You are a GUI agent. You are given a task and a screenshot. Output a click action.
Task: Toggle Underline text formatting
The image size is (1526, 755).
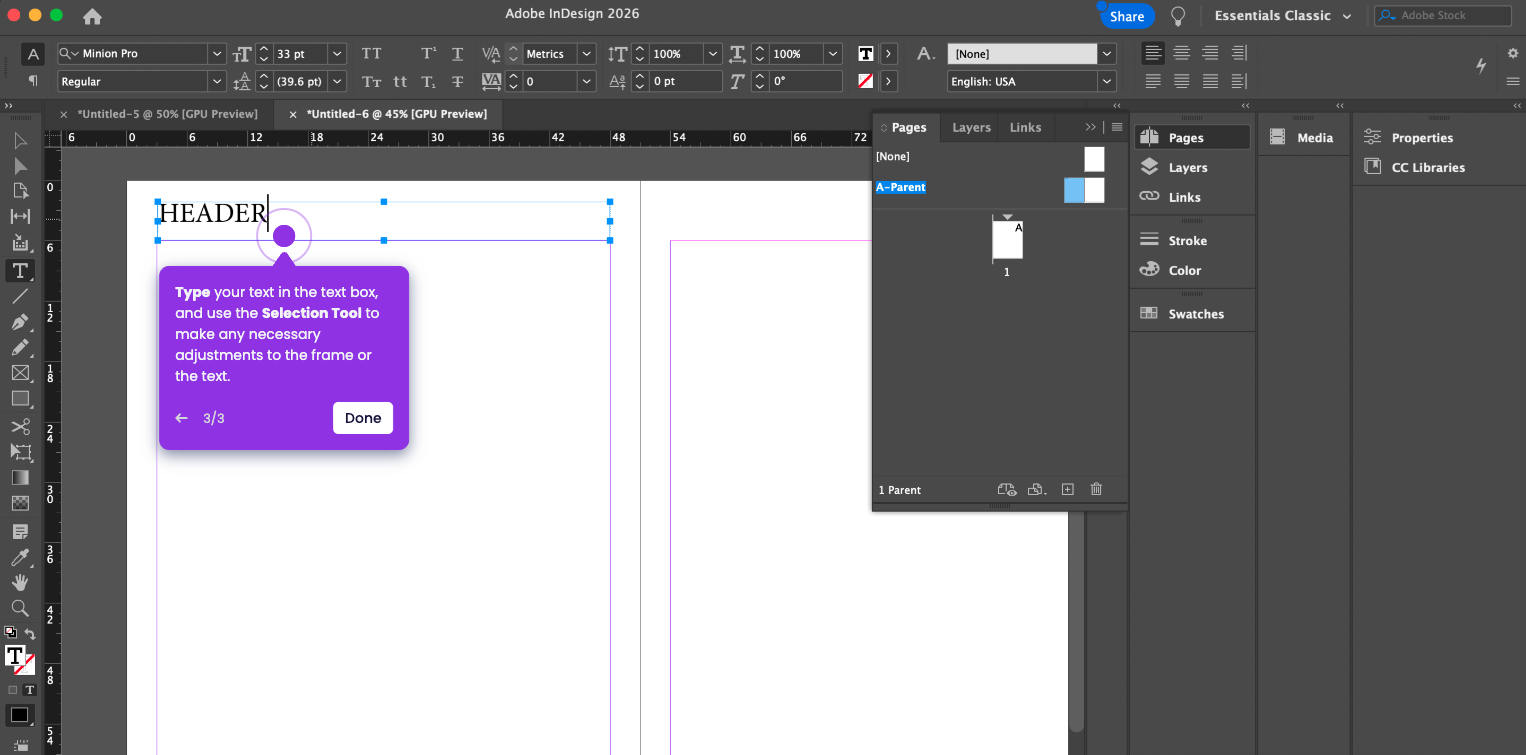click(457, 54)
